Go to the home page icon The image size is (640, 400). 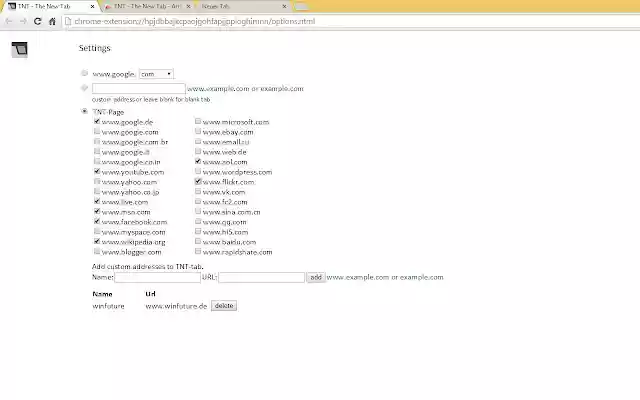(52, 21)
